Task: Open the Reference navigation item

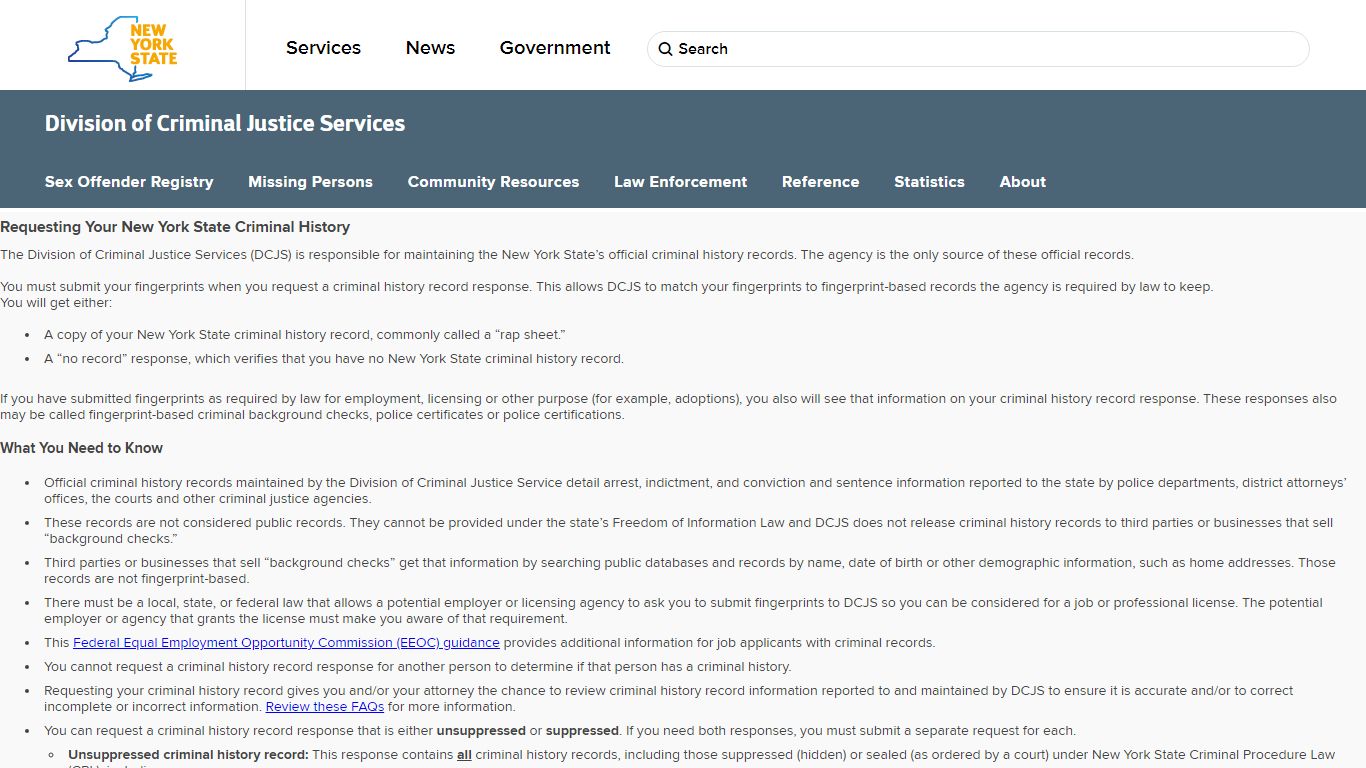Action: click(820, 182)
